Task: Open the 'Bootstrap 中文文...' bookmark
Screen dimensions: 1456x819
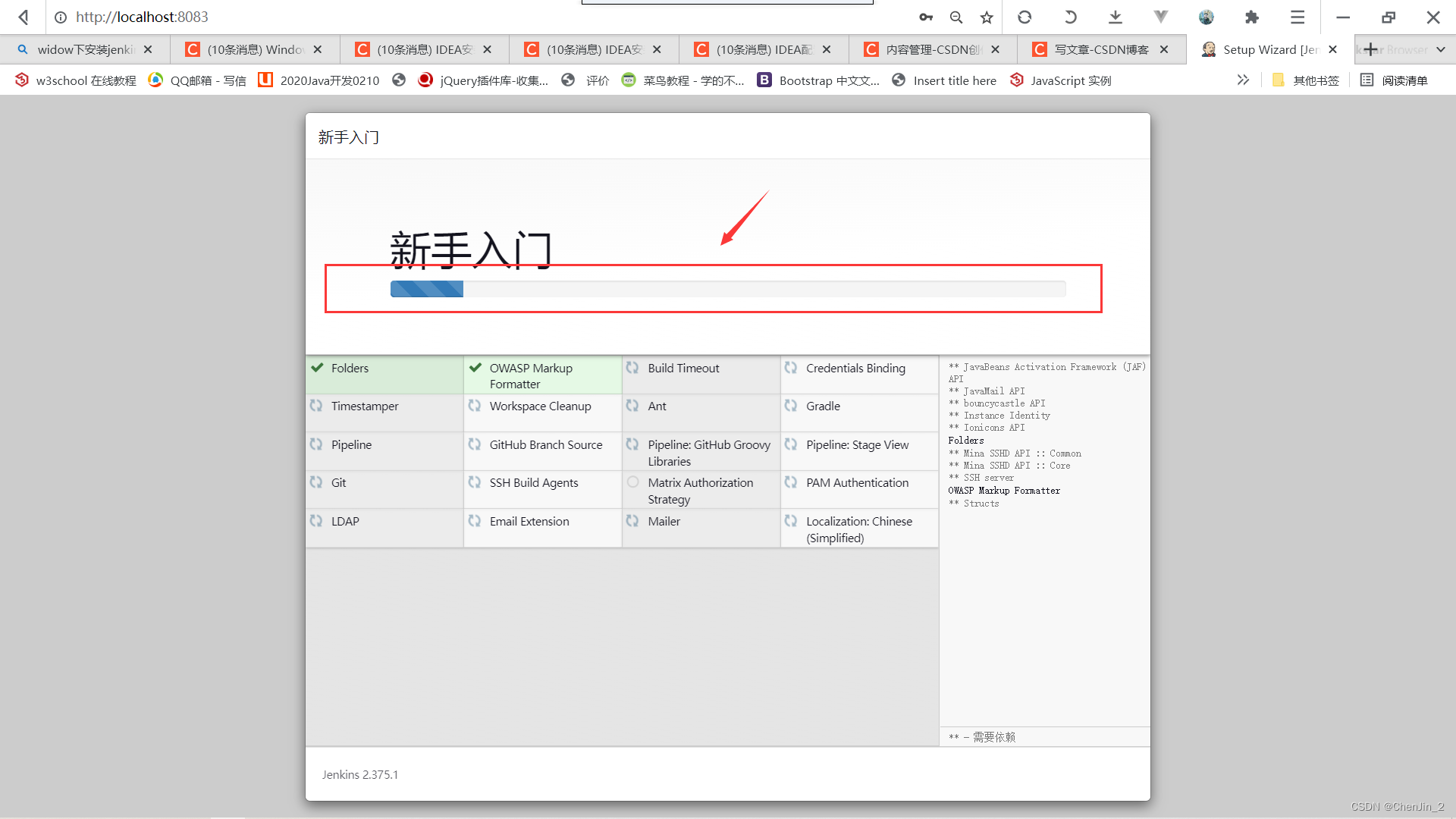Action: pos(819,80)
